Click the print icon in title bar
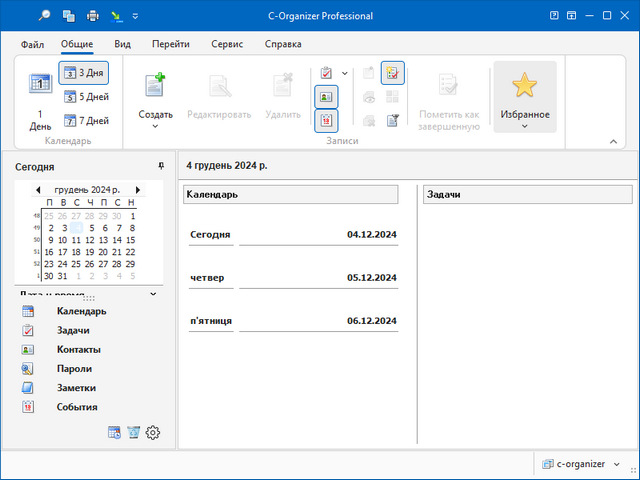This screenshot has height=480, width=640. pos(93,16)
